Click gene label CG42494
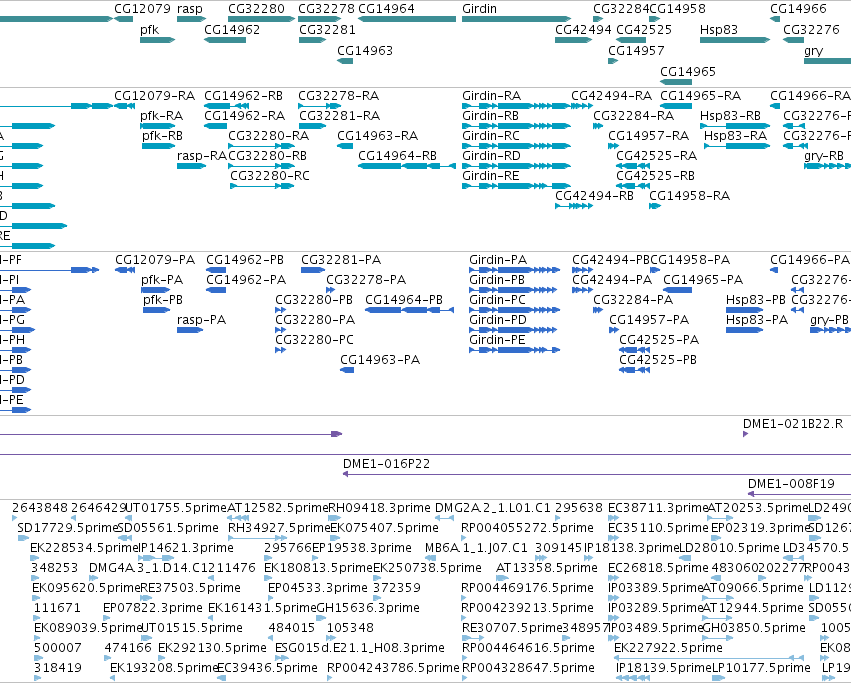This screenshot has width=851, height=683. click(x=583, y=29)
